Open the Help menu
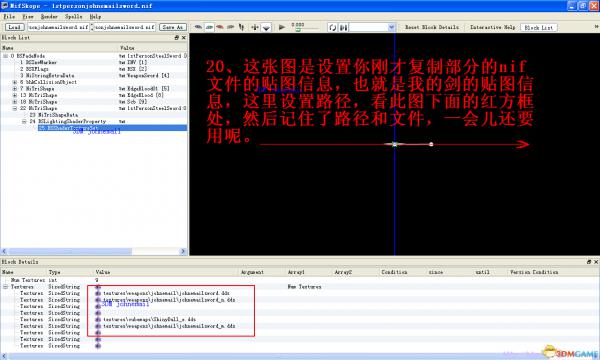Viewport: 600px width, 360px height. (x=95, y=16)
